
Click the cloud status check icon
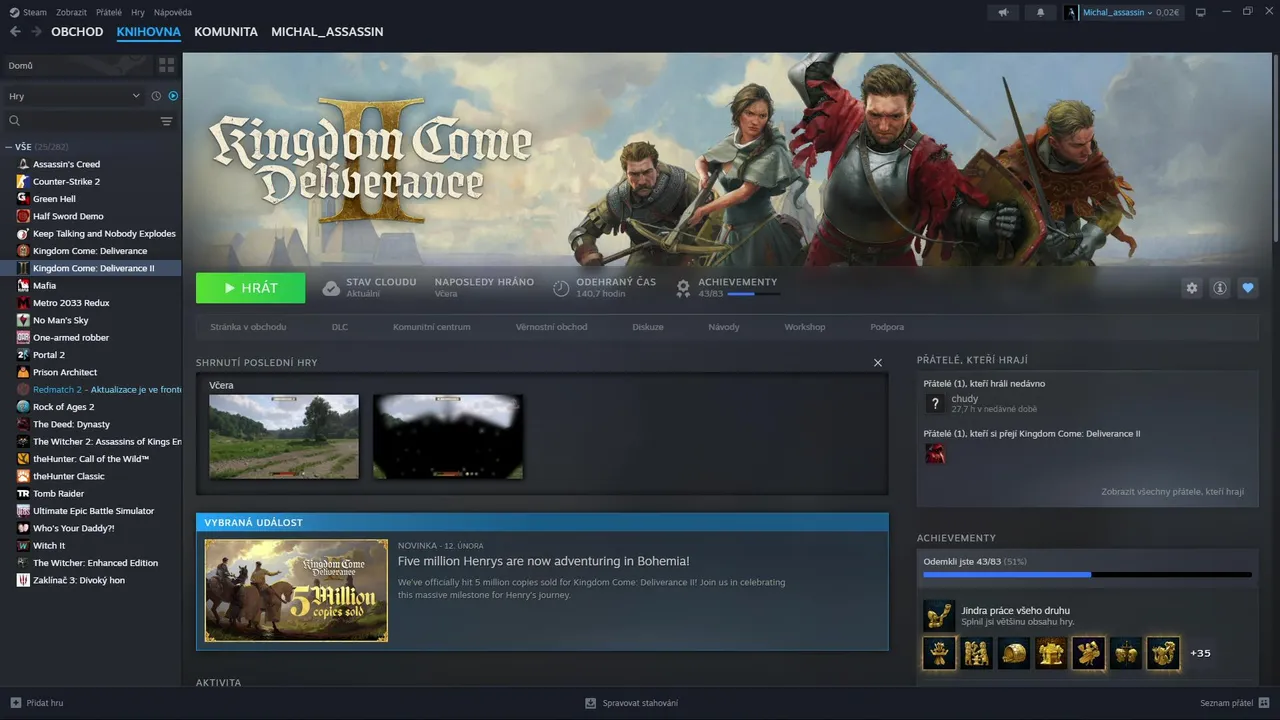(x=331, y=288)
